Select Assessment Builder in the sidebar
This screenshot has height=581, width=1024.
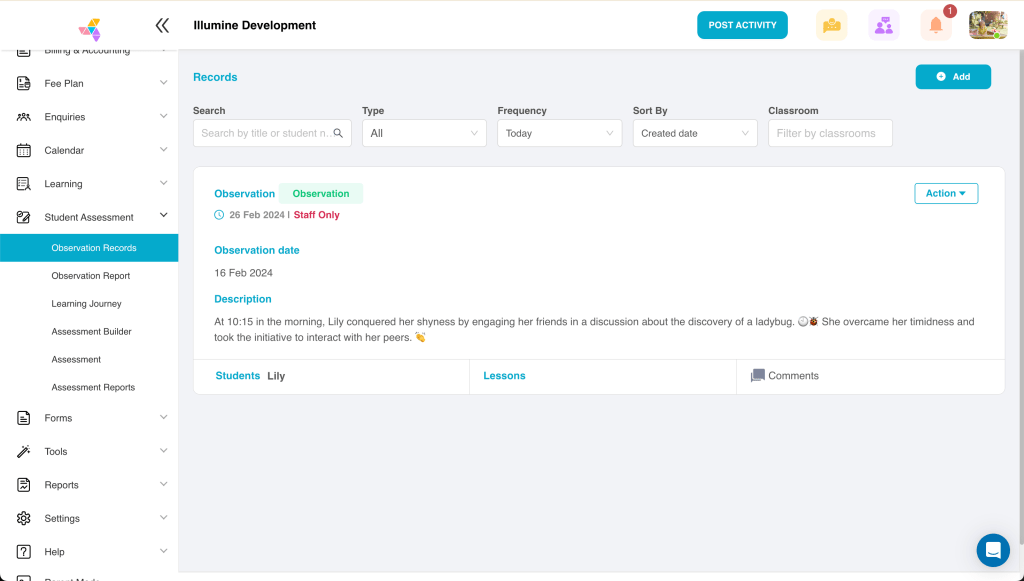click(x=91, y=332)
